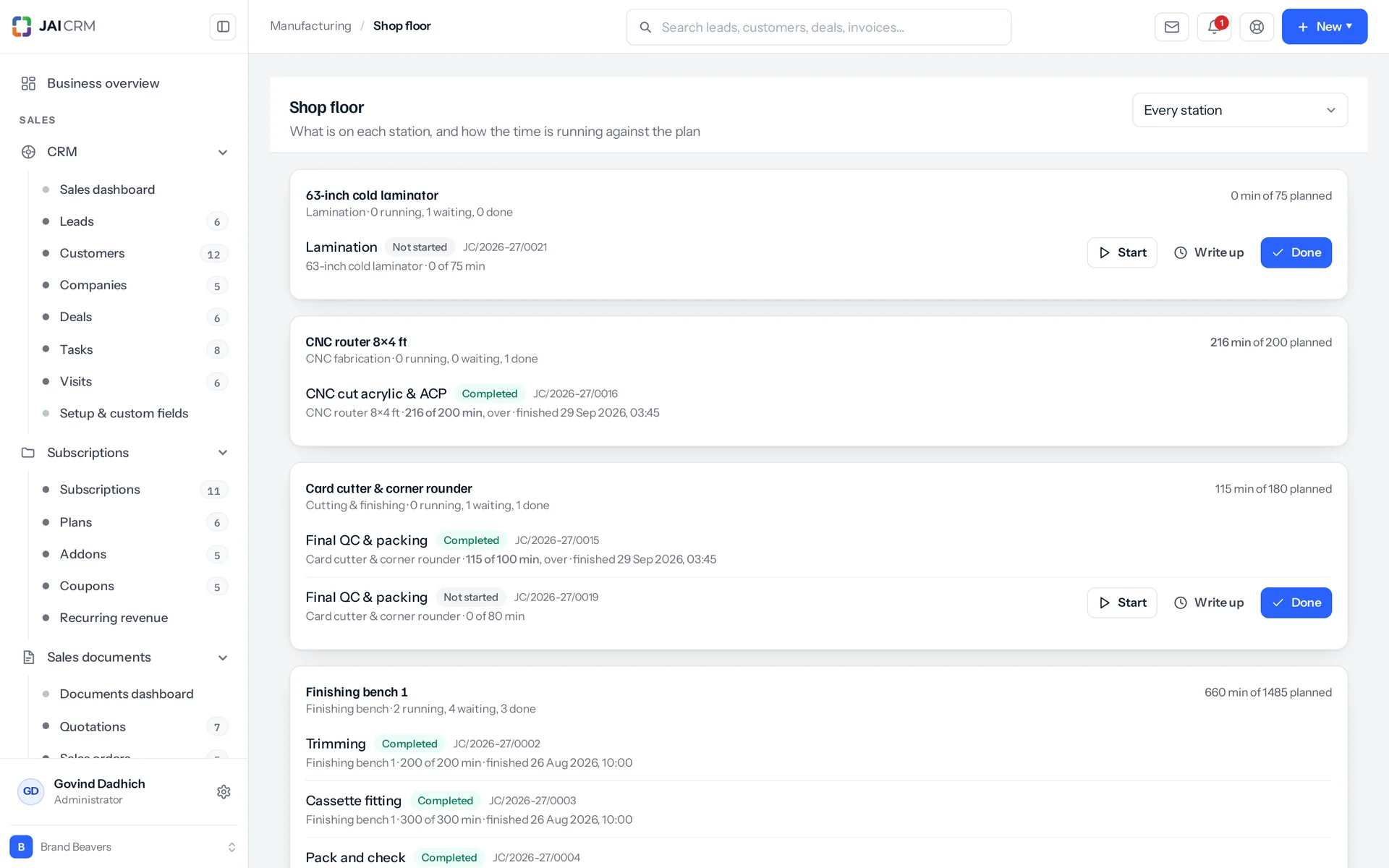Start the Lamination job JC/2026-27/0021
Image resolution: width=1389 pixels, height=868 pixels.
tap(1122, 252)
